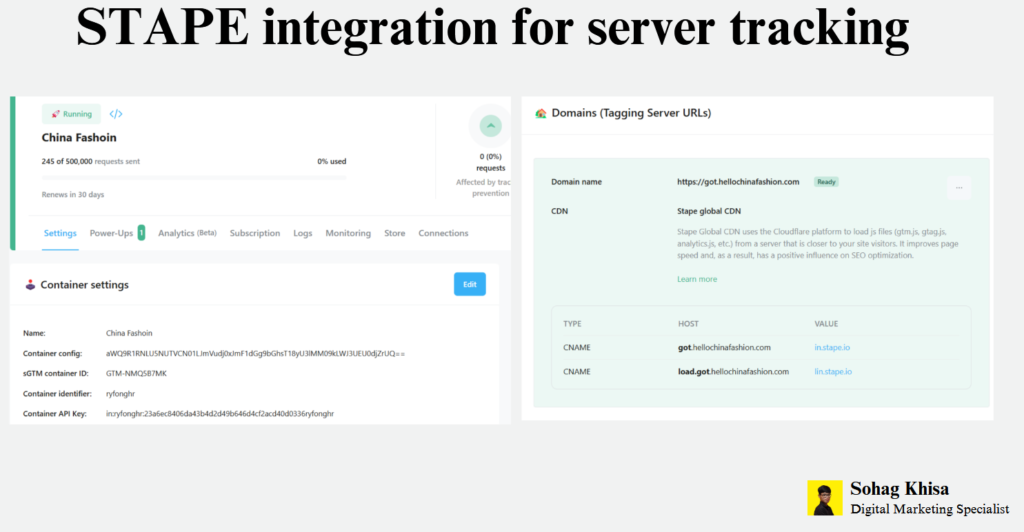Image resolution: width=1024 pixels, height=532 pixels.
Task: Open the domain three-dot options menu
Action: pos(959,188)
